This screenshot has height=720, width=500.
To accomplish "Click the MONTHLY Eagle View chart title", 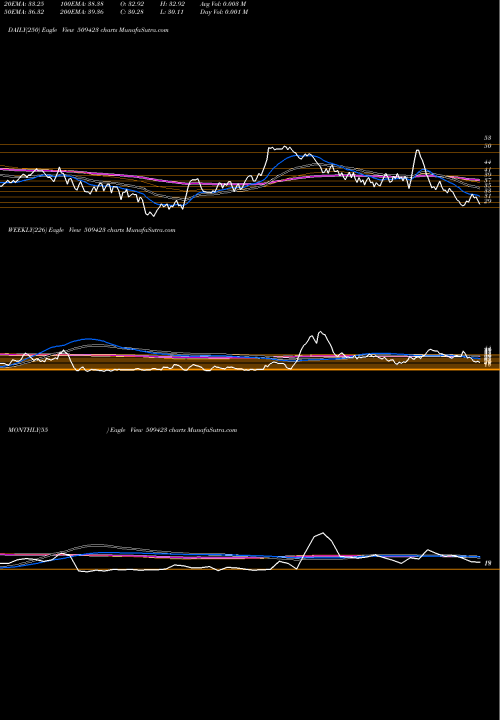I will (x=122, y=430).
